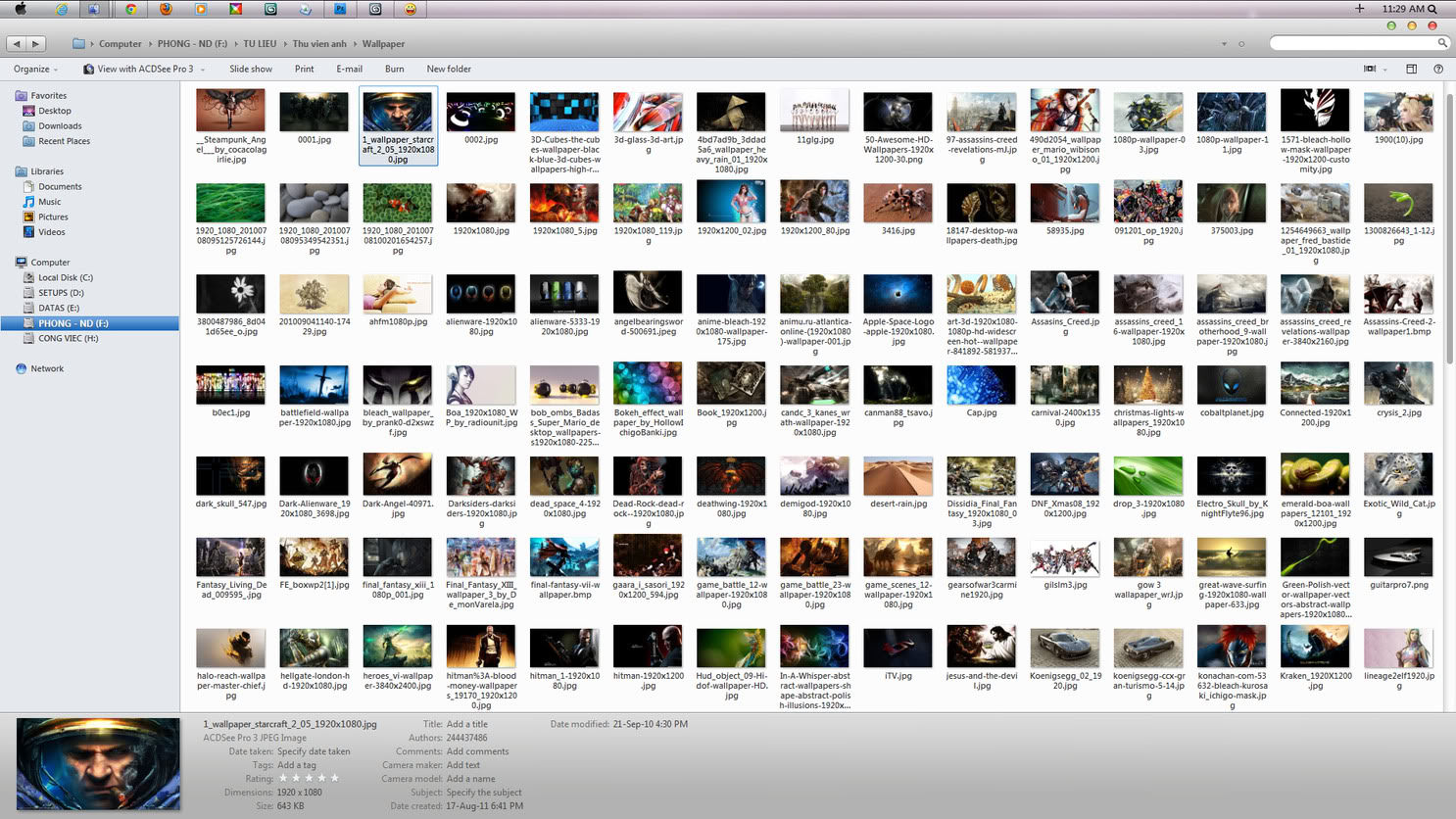Select the Videos library
The image size is (1456, 819).
click(x=51, y=232)
